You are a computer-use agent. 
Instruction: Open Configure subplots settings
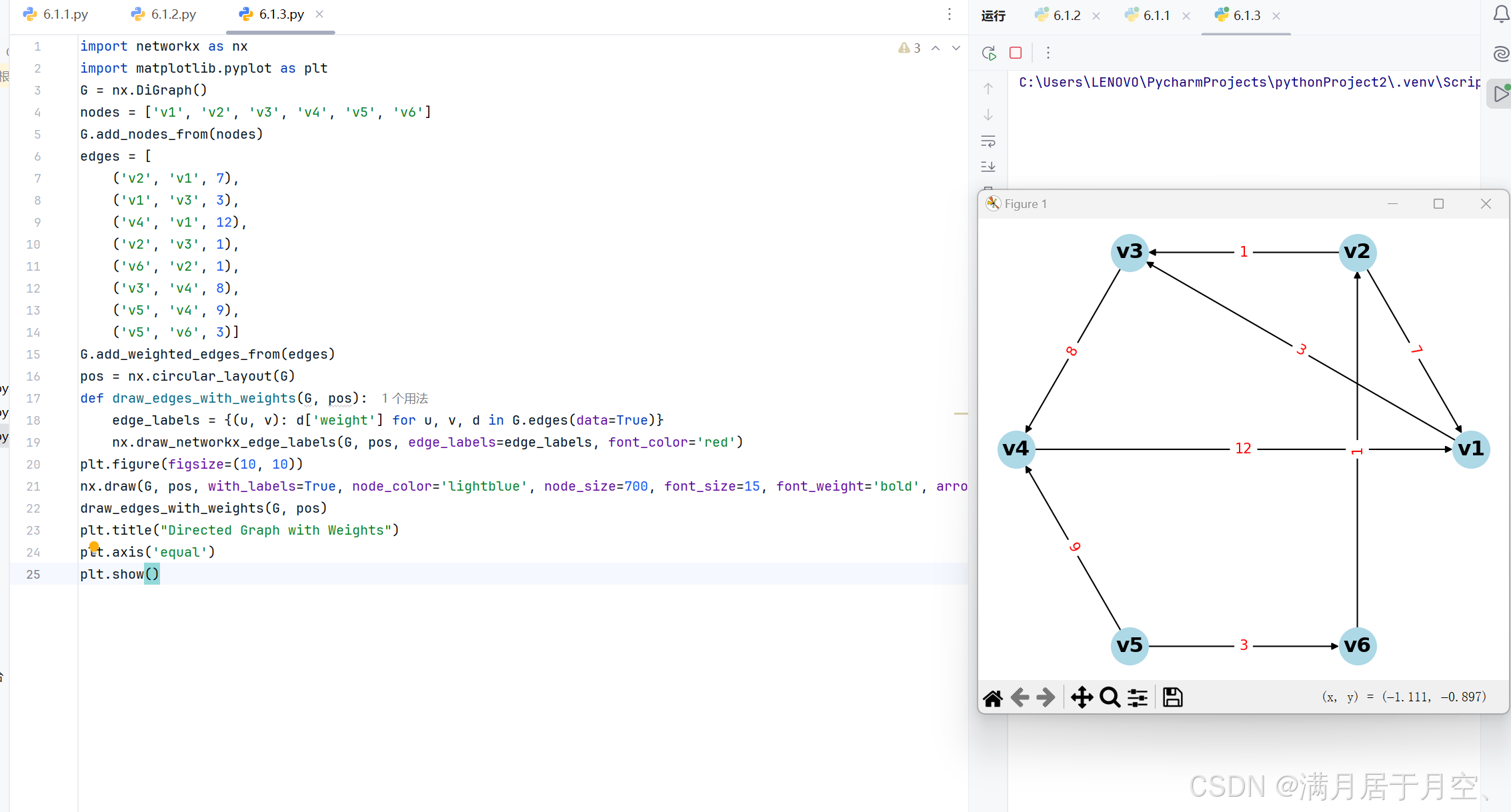tap(1138, 697)
